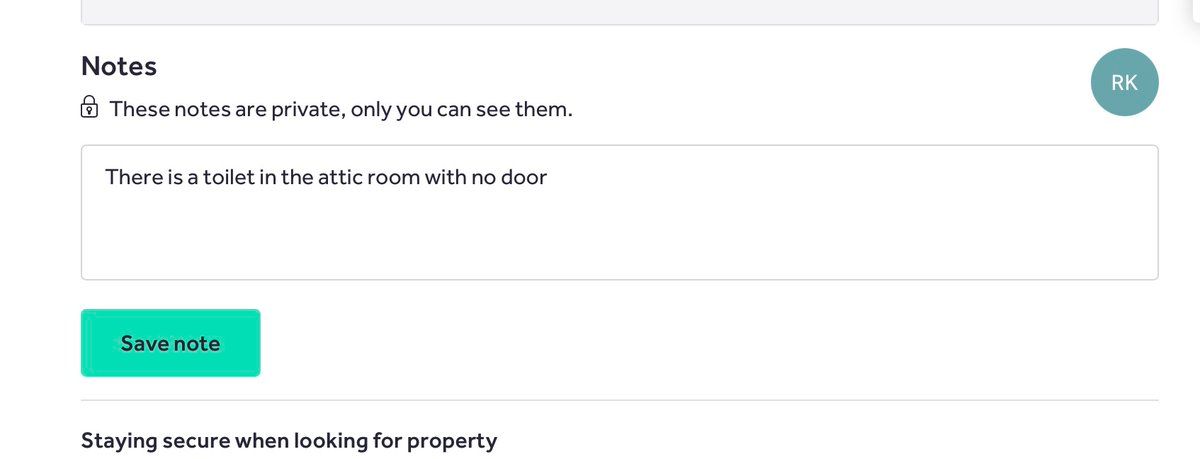Click the divider line under Save note
This screenshot has height=459, width=1200.
point(619,400)
